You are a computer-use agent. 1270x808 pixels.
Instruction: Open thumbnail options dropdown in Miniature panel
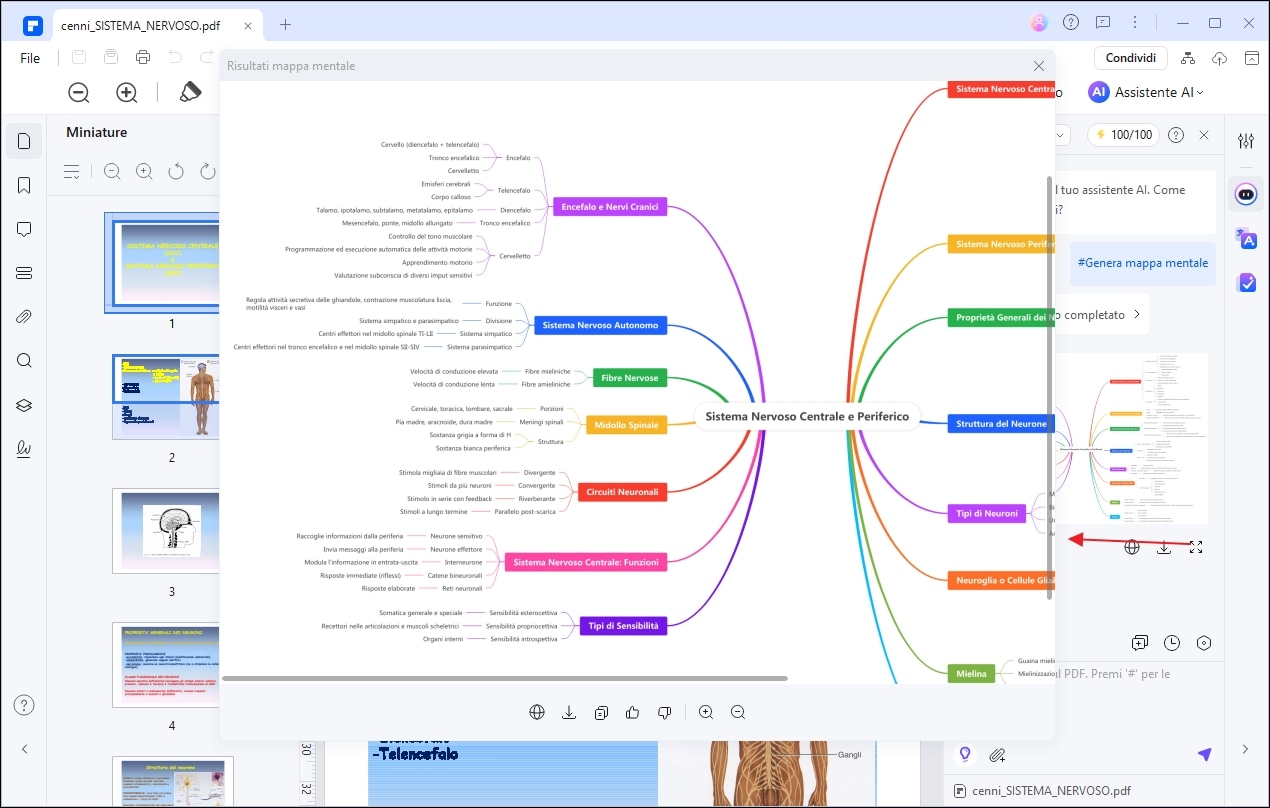[x=72, y=172]
